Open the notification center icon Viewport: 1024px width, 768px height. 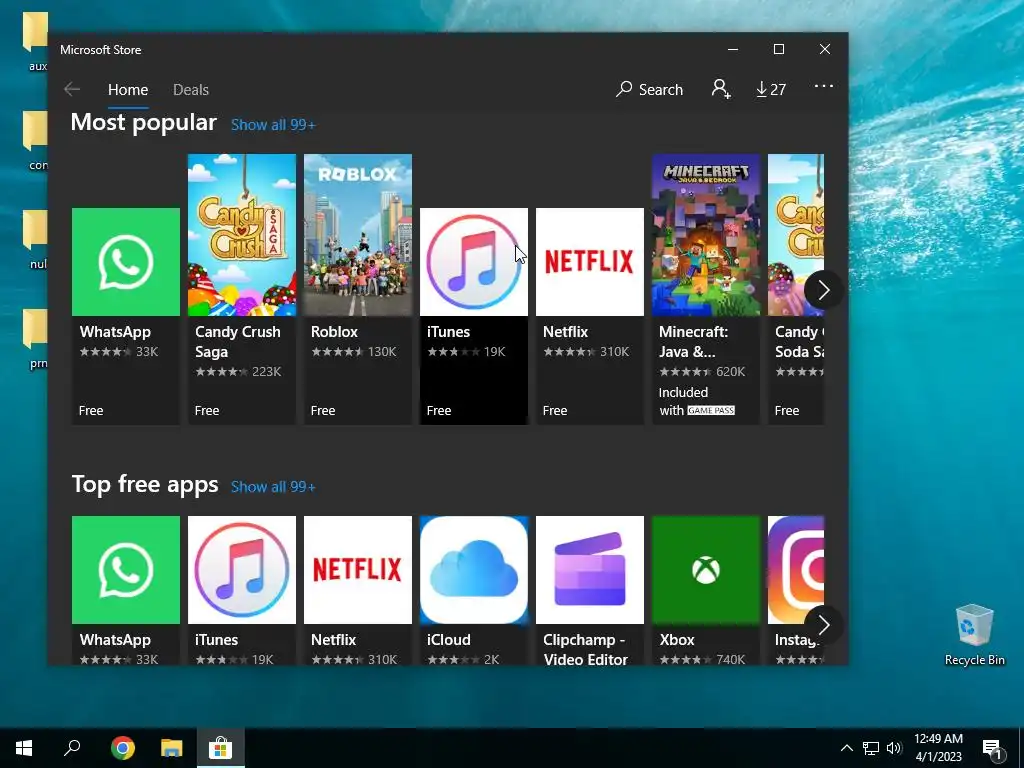(x=992, y=749)
